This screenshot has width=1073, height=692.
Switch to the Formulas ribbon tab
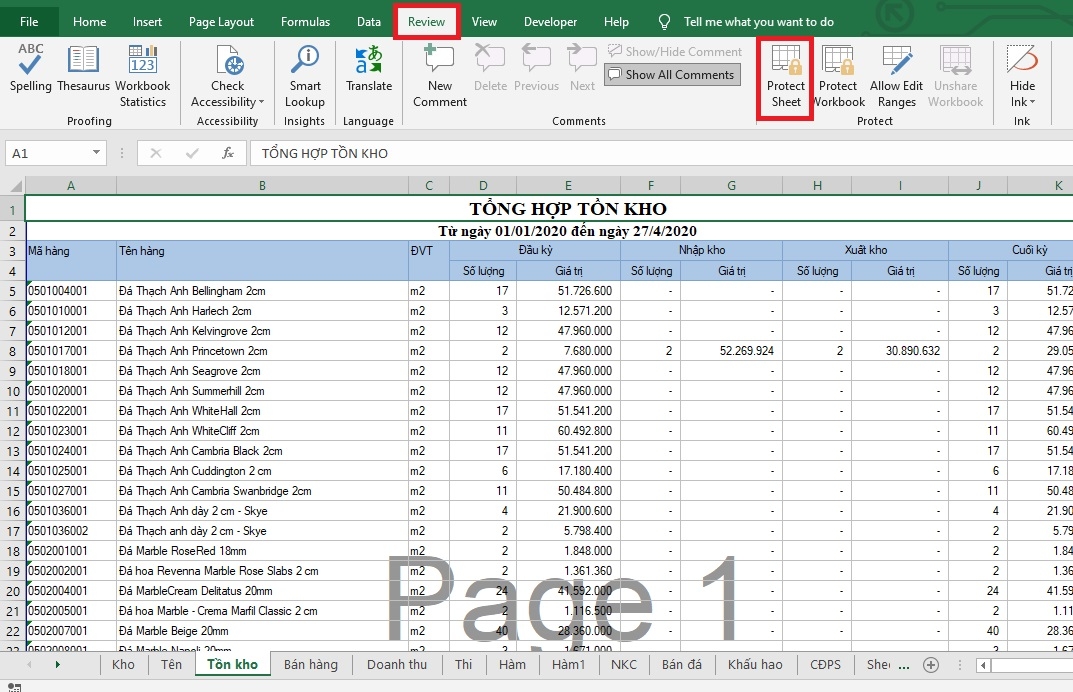(305, 22)
